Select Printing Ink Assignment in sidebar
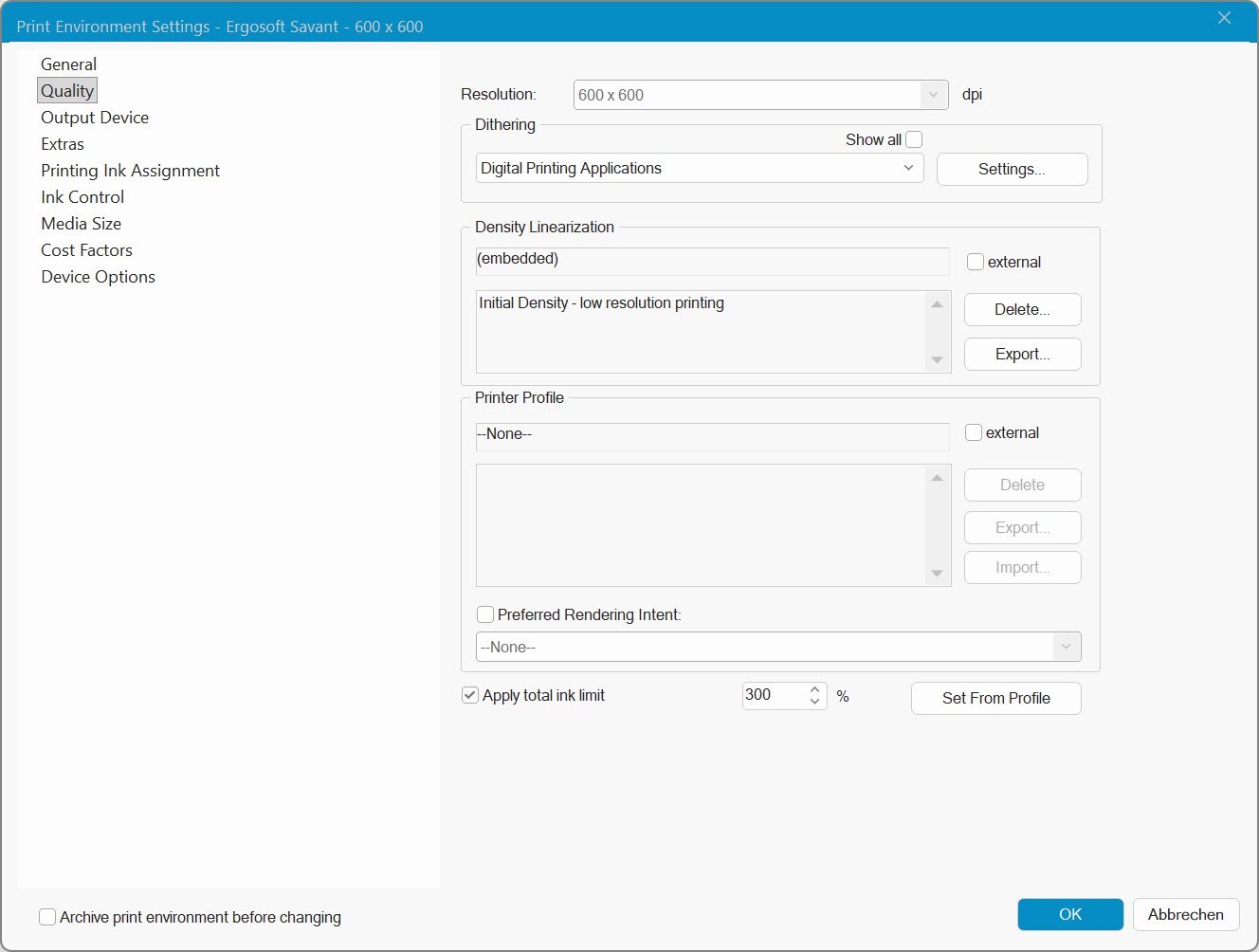 tap(130, 171)
